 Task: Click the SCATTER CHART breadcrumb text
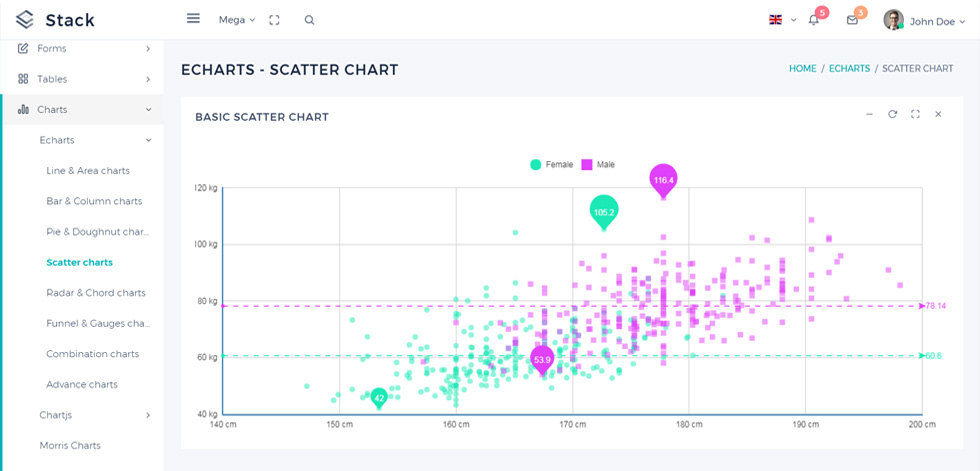(918, 69)
